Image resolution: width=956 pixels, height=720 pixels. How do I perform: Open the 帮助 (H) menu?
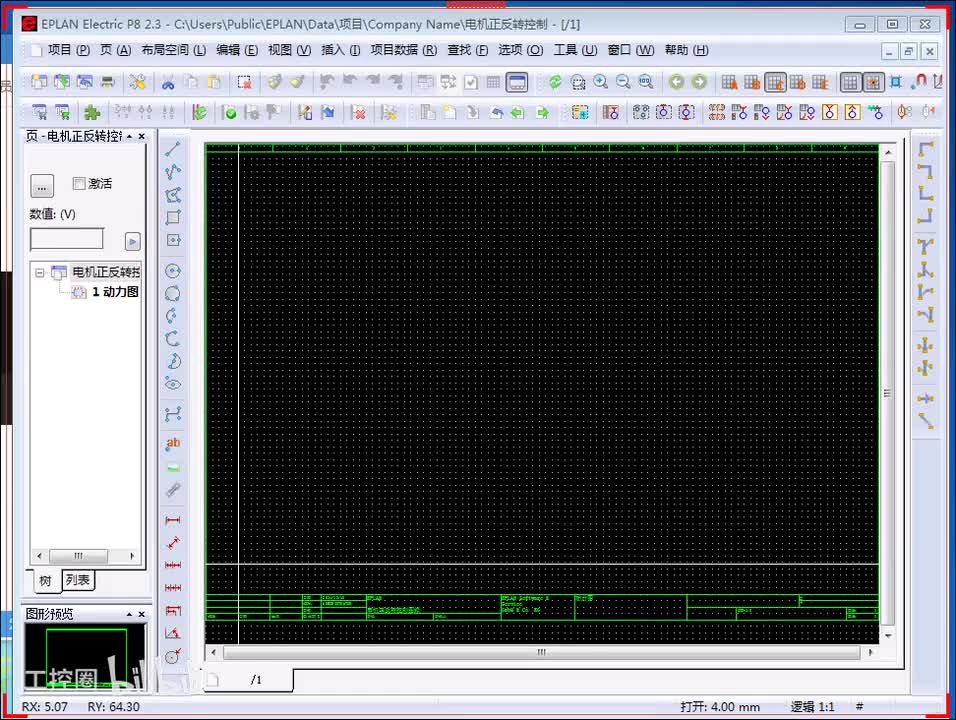[x=687, y=50]
